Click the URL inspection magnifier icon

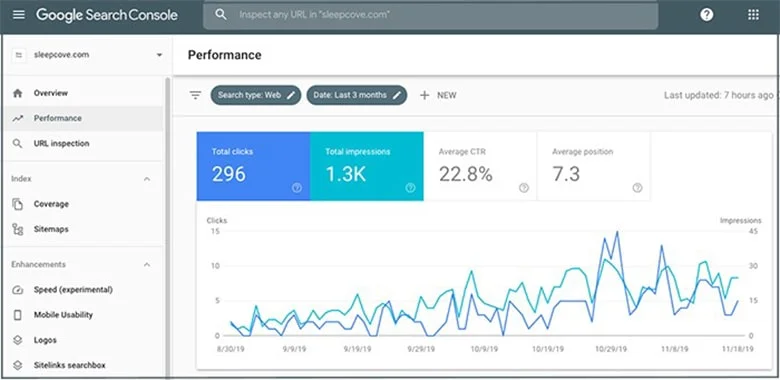[17, 144]
